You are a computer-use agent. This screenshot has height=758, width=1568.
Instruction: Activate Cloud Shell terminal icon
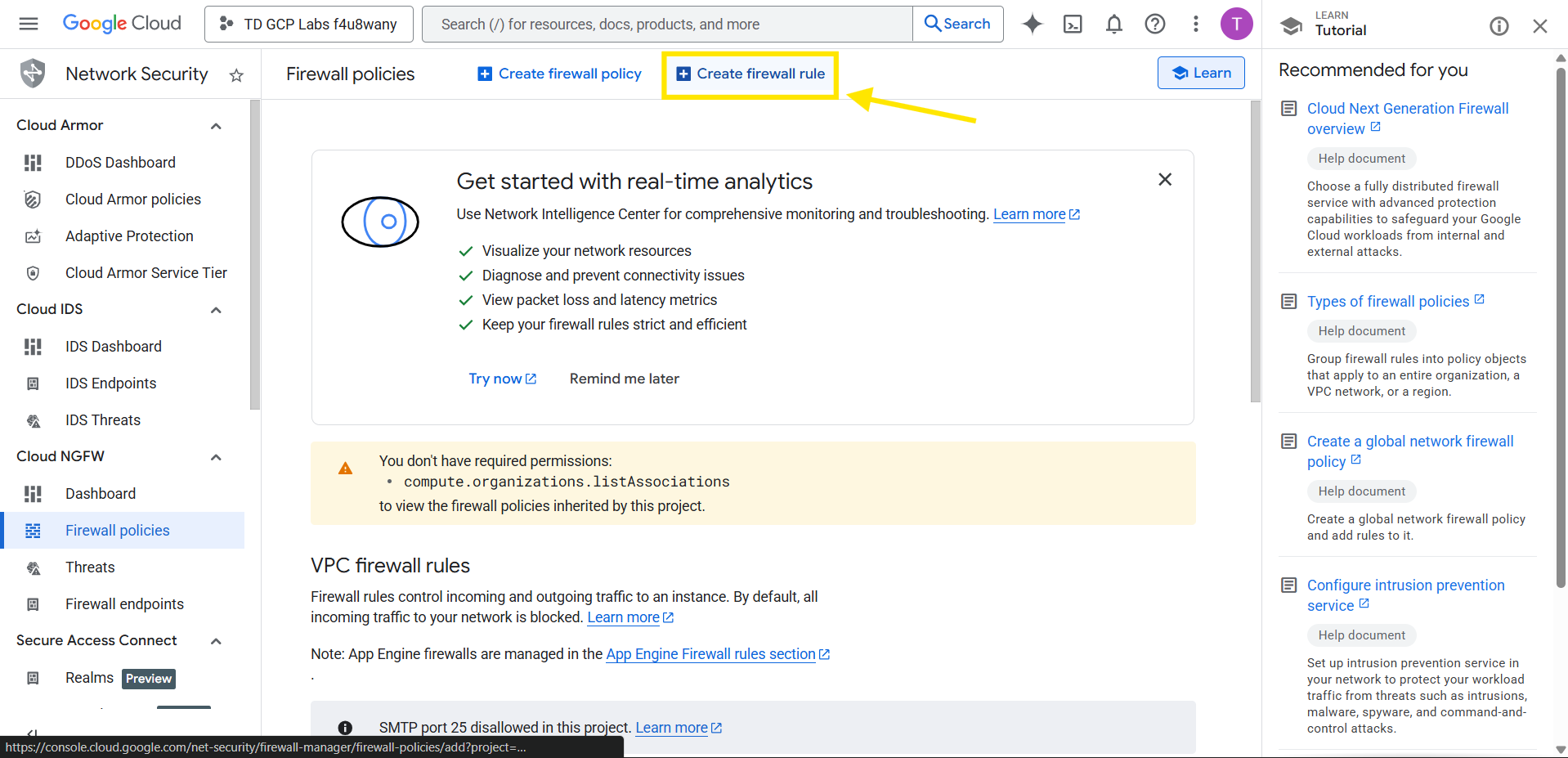[1073, 24]
